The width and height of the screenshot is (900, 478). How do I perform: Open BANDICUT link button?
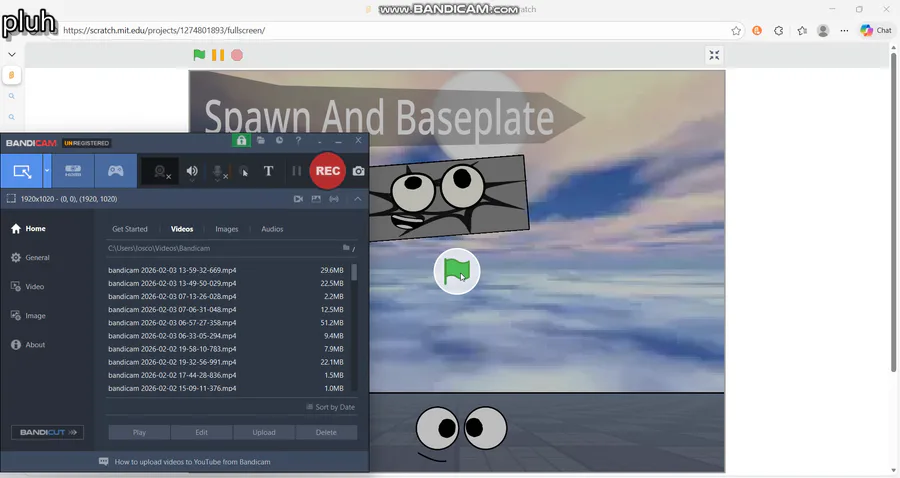coord(48,433)
